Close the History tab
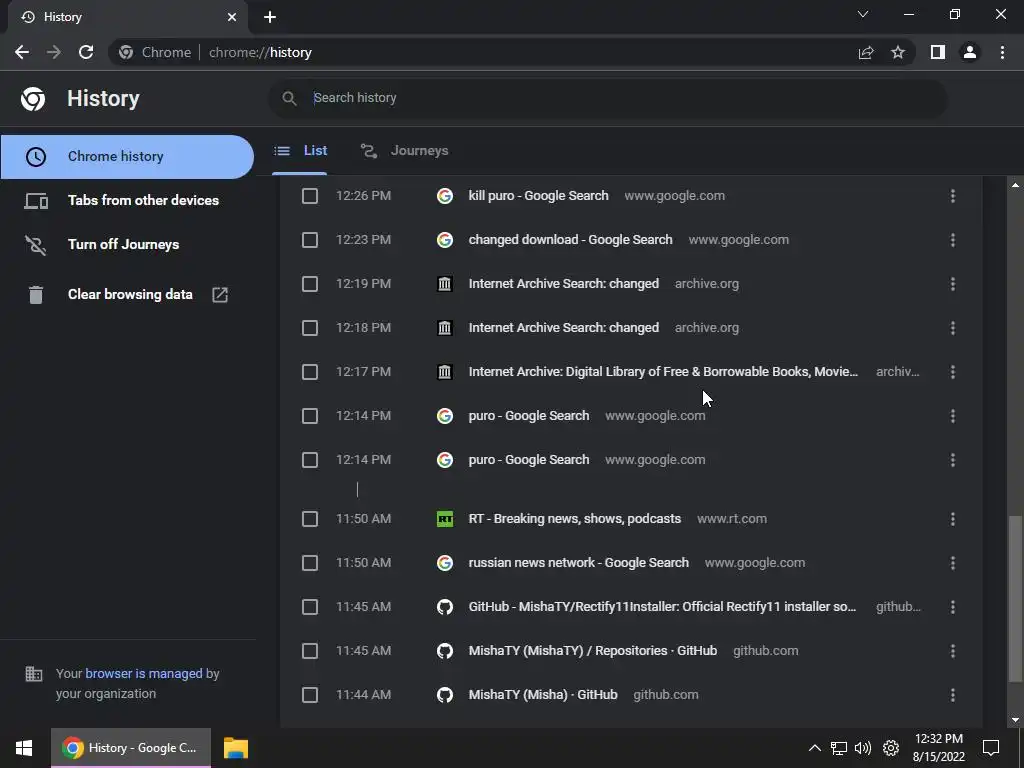The height and width of the screenshot is (768, 1024). click(x=232, y=17)
